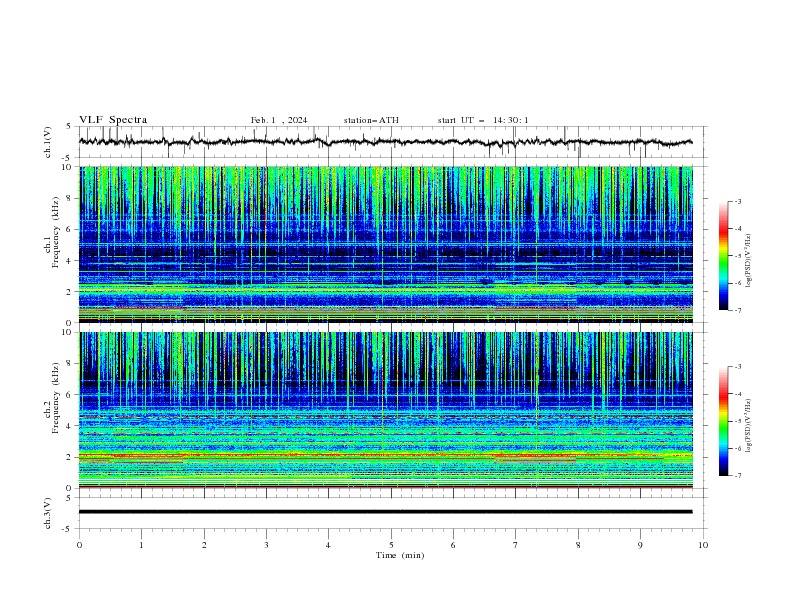The width and height of the screenshot is (792, 612).
Task: Click the '-7' label on ch.2 colorbar
Action: [738, 476]
